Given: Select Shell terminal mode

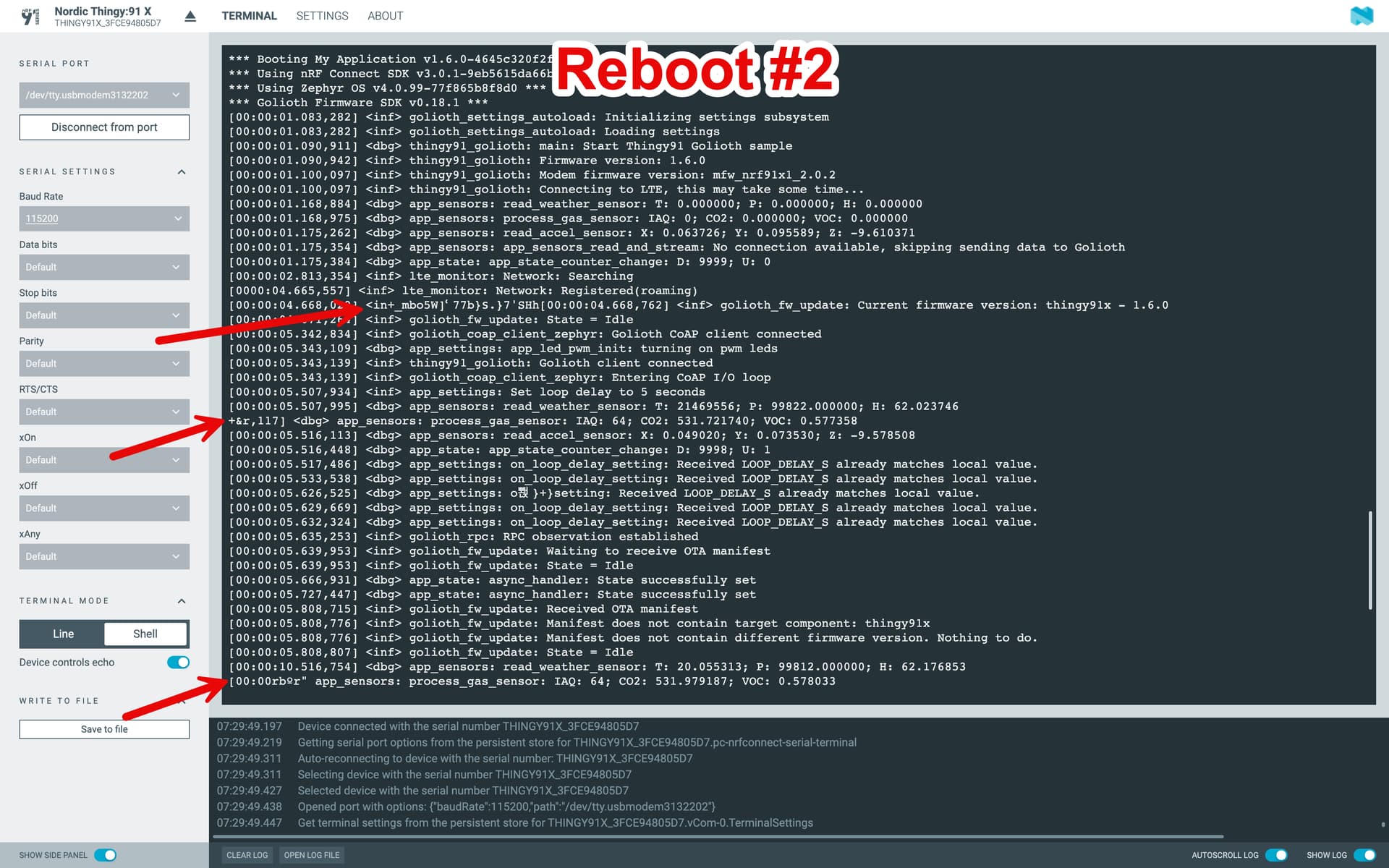Looking at the screenshot, I should pos(145,634).
